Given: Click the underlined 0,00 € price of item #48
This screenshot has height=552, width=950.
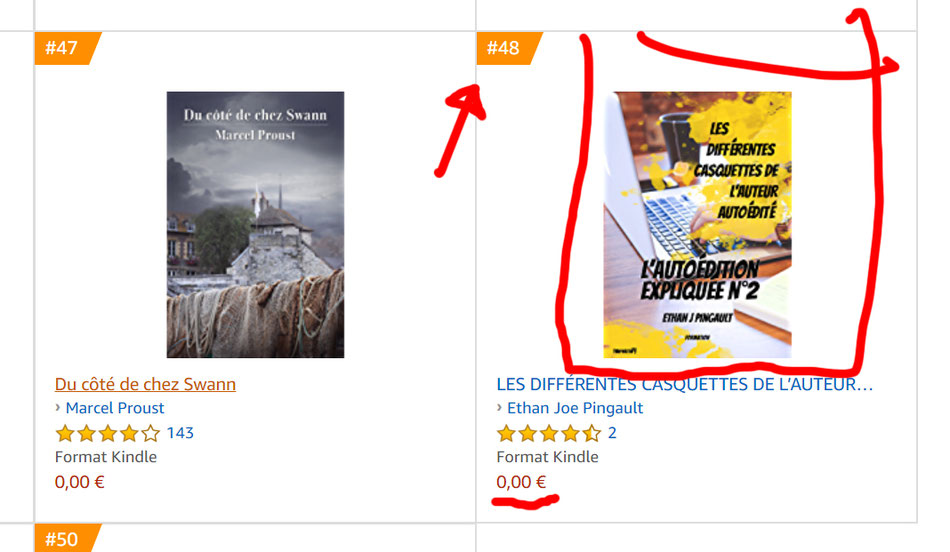Looking at the screenshot, I should [521, 482].
